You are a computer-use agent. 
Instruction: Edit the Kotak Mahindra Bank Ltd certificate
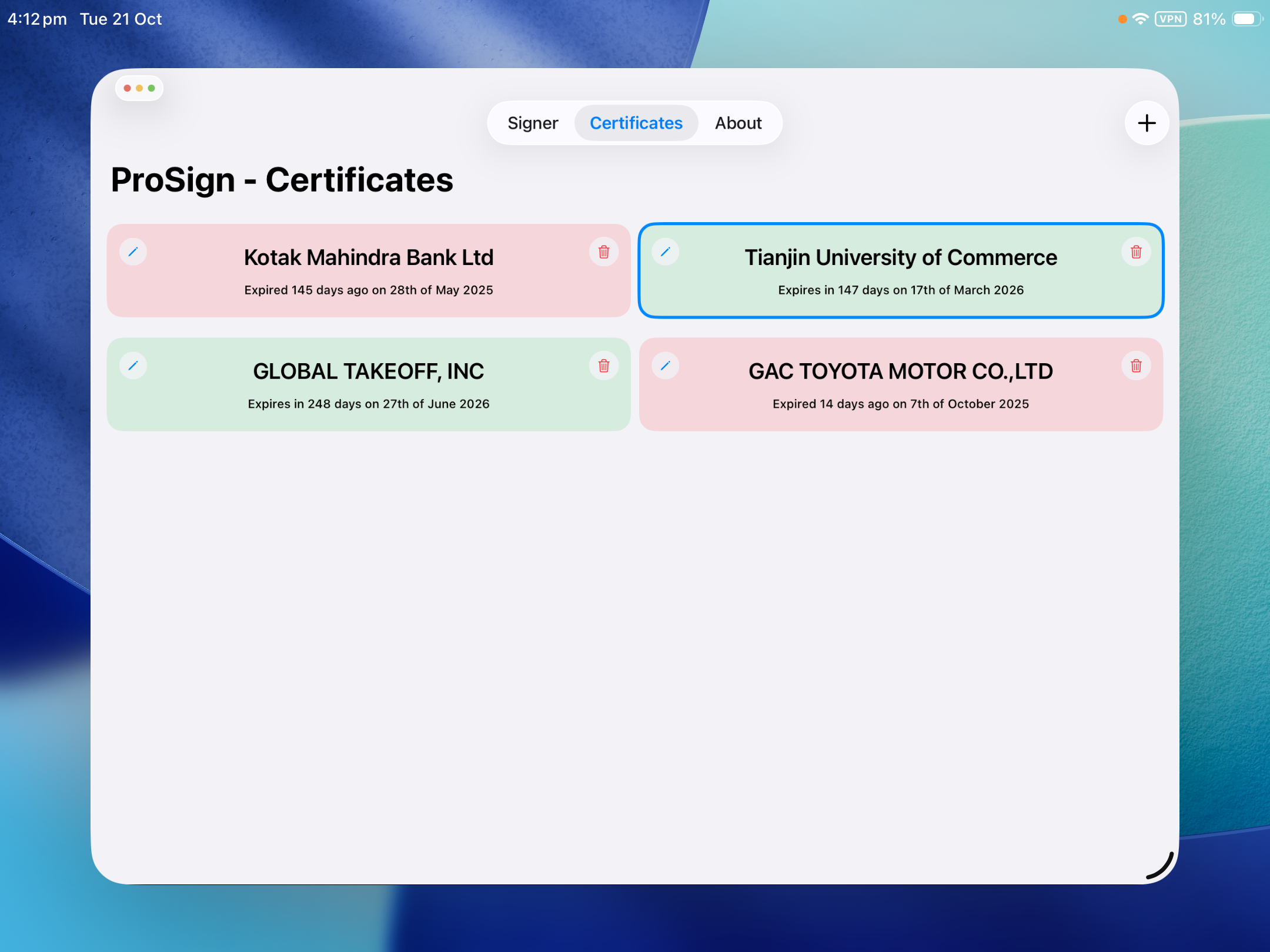click(x=133, y=252)
